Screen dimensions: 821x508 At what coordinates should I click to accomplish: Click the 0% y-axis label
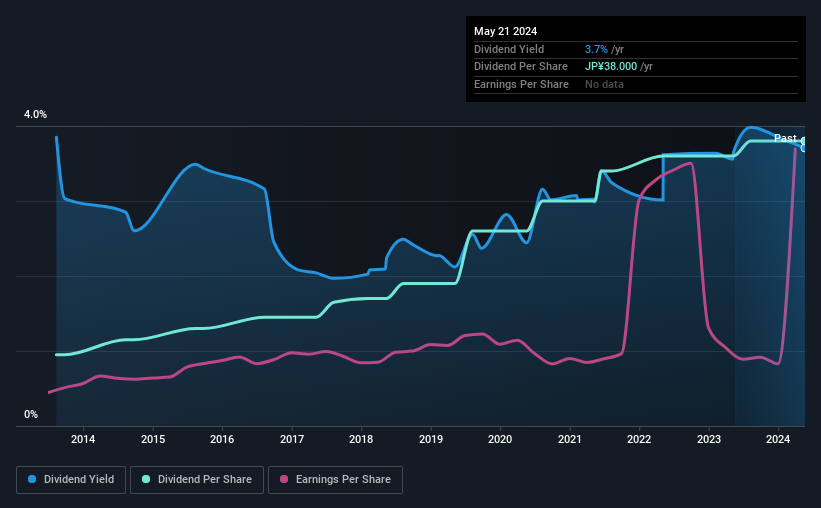31,414
